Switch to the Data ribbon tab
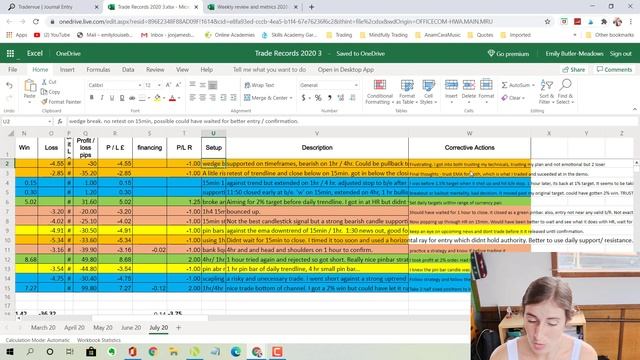The height and width of the screenshot is (360, 640). (128, 69)
